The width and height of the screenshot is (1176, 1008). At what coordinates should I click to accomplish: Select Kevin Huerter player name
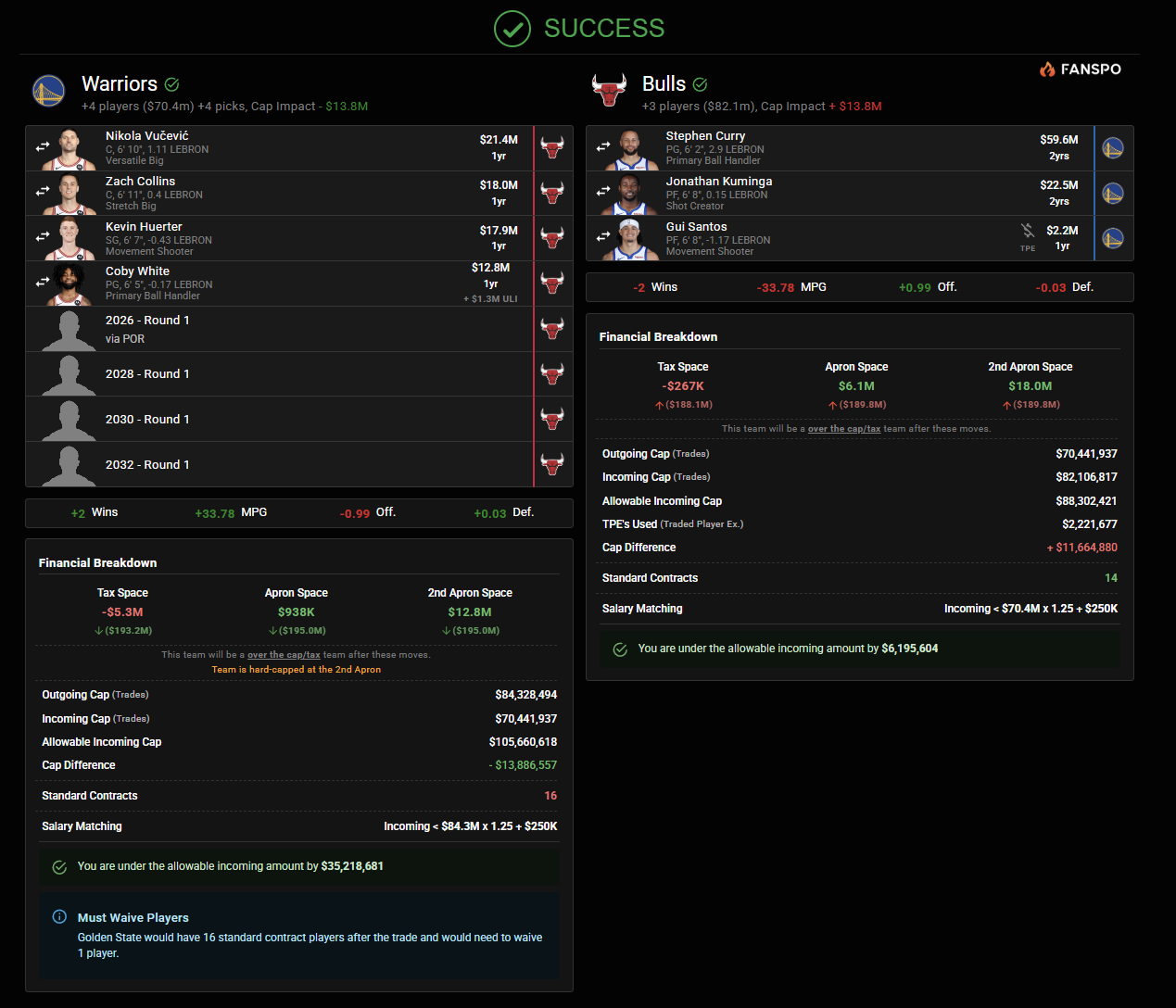point(144,226)
